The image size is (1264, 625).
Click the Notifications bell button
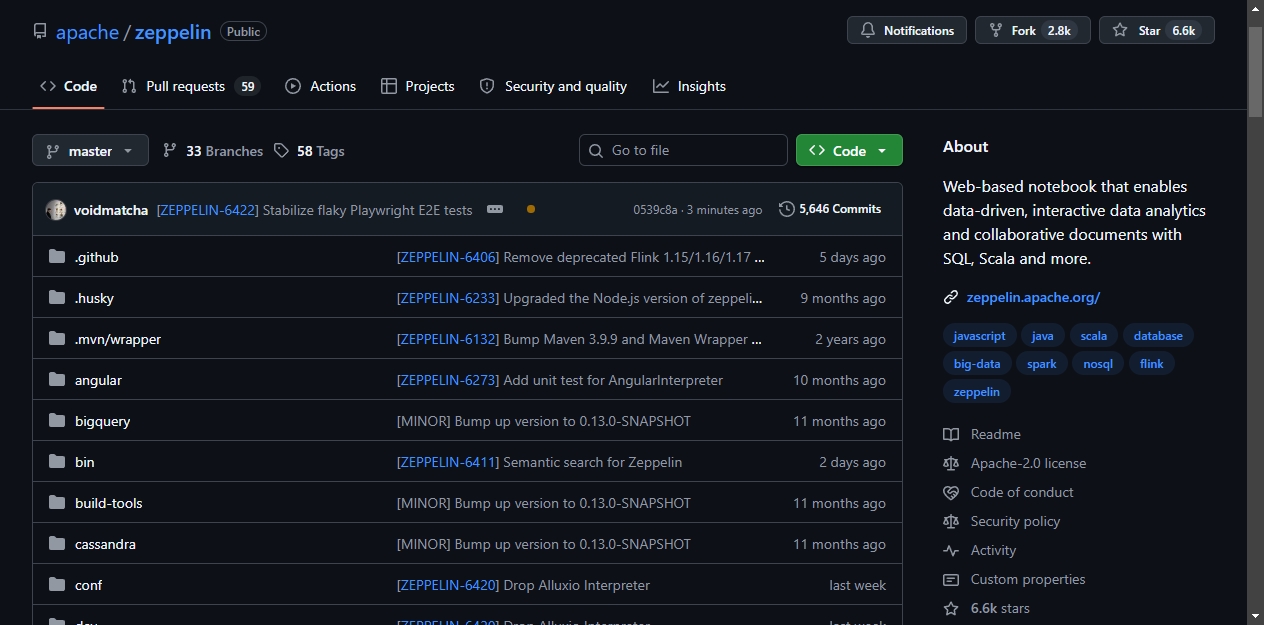coord(907,30)
